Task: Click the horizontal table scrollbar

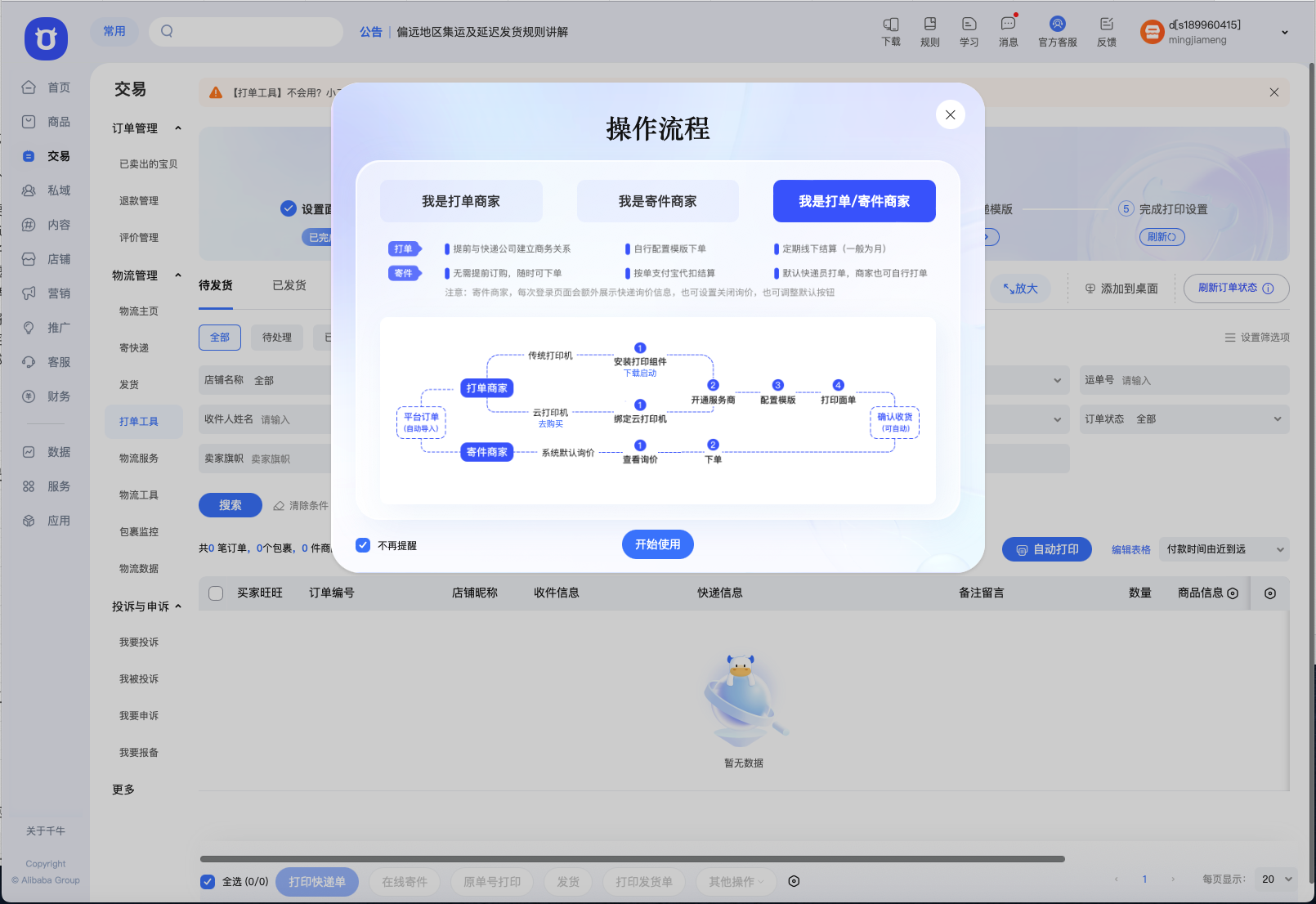Action: point(632,859)
